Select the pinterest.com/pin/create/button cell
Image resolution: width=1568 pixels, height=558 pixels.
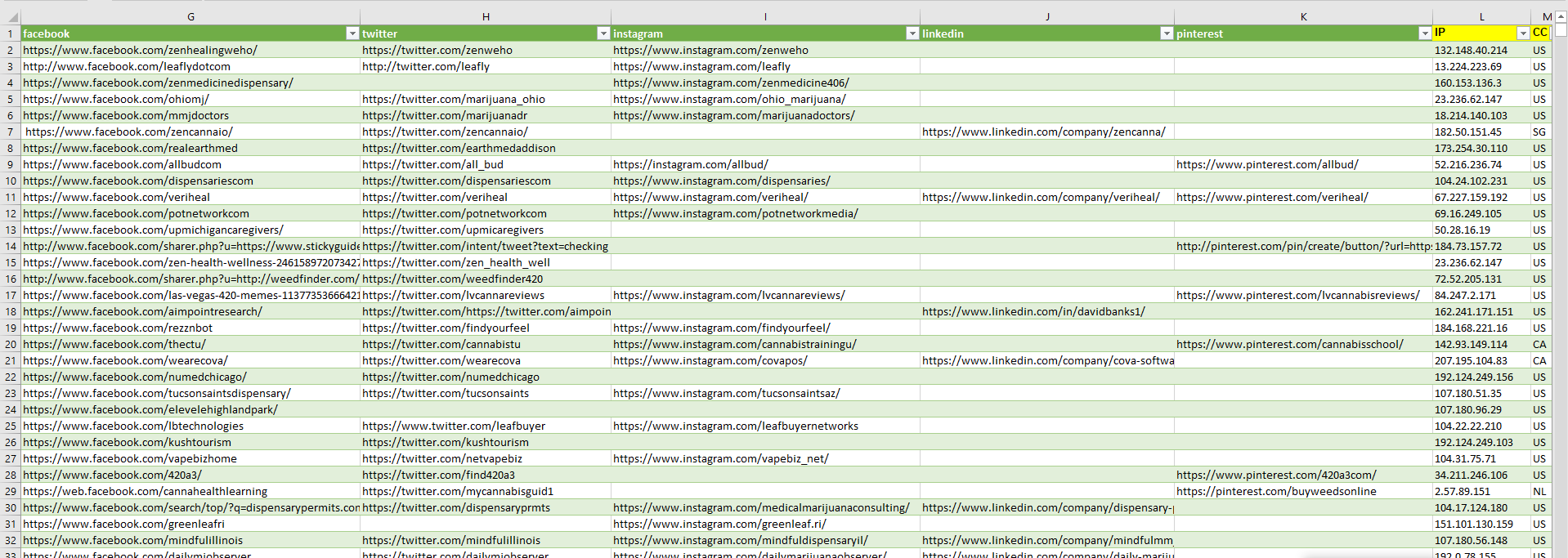(x=1303, y=246)
